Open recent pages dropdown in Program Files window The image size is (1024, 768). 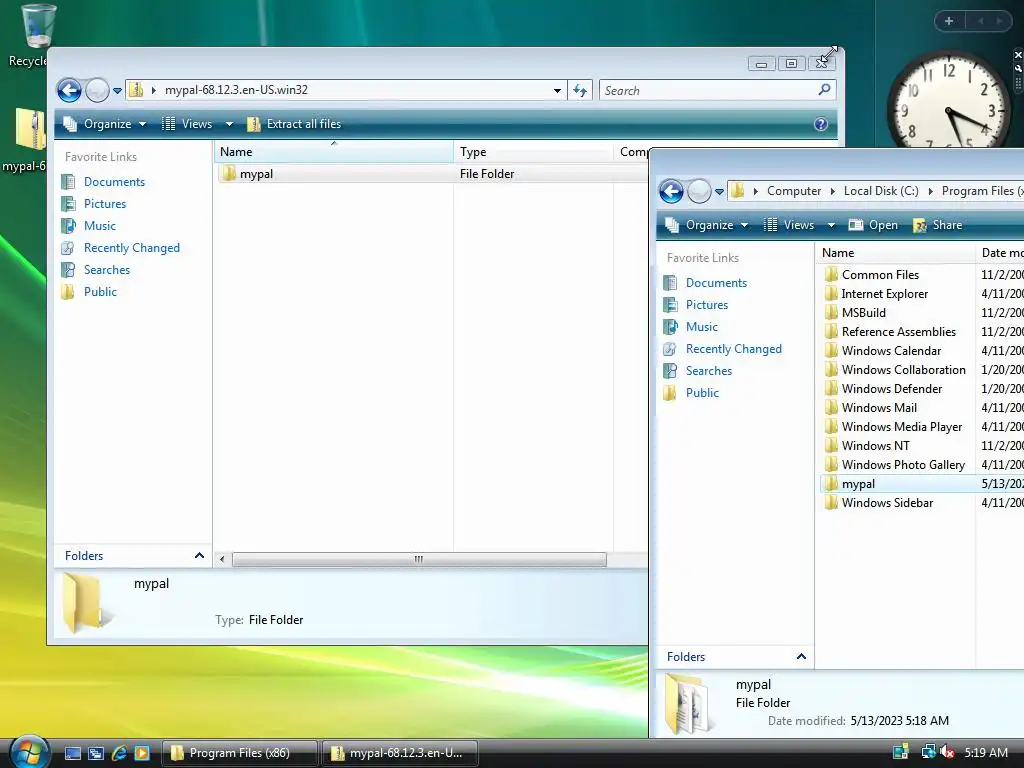tap(719, 191)
